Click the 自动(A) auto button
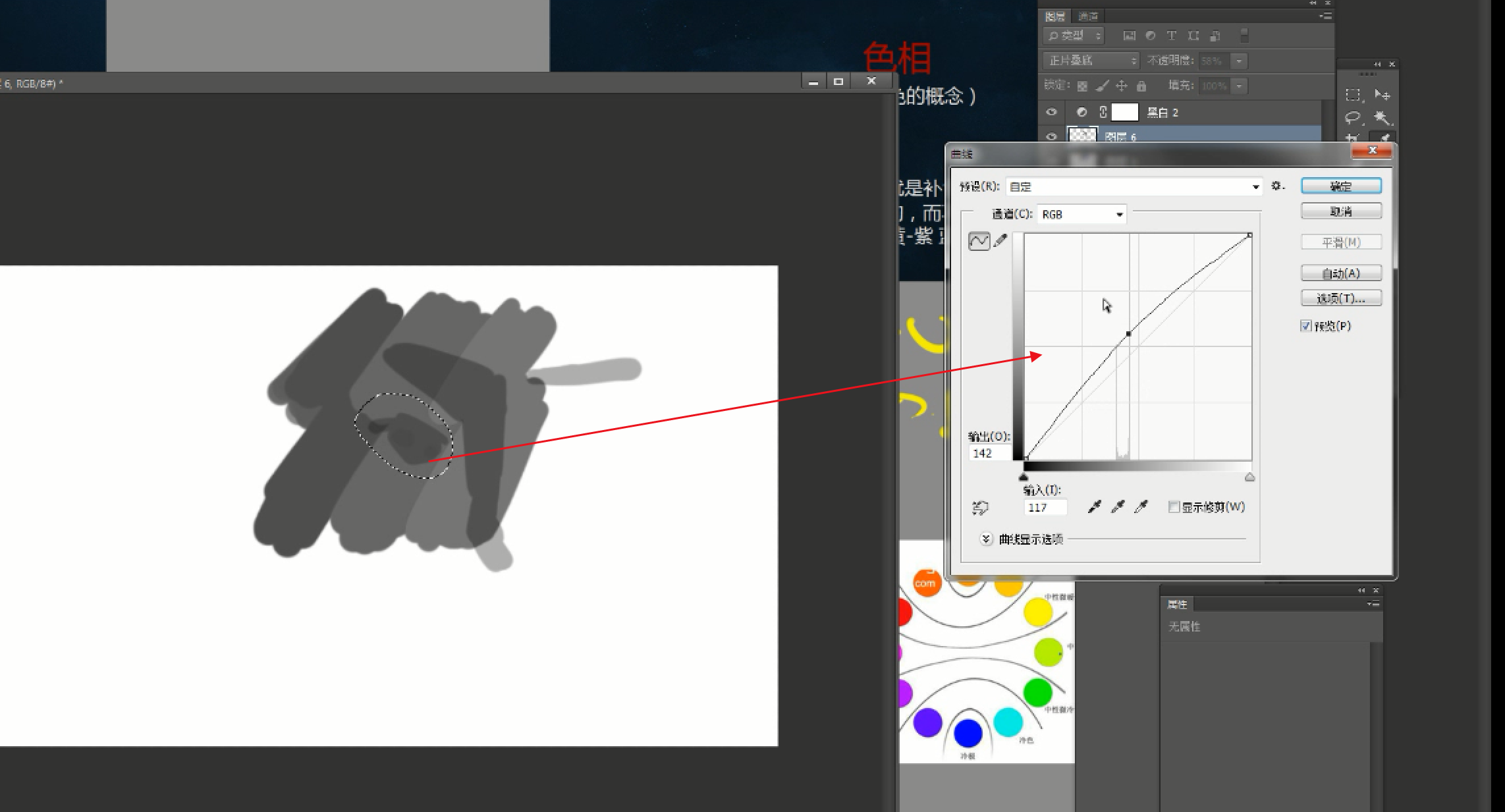The image size is (1505, 812). pos(1341,273)
